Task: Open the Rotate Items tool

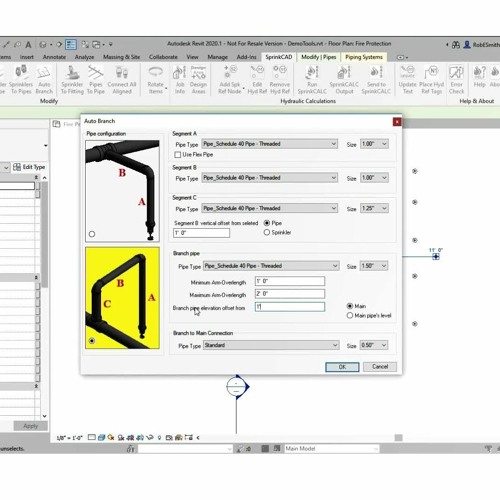Action: click(156, 79)
